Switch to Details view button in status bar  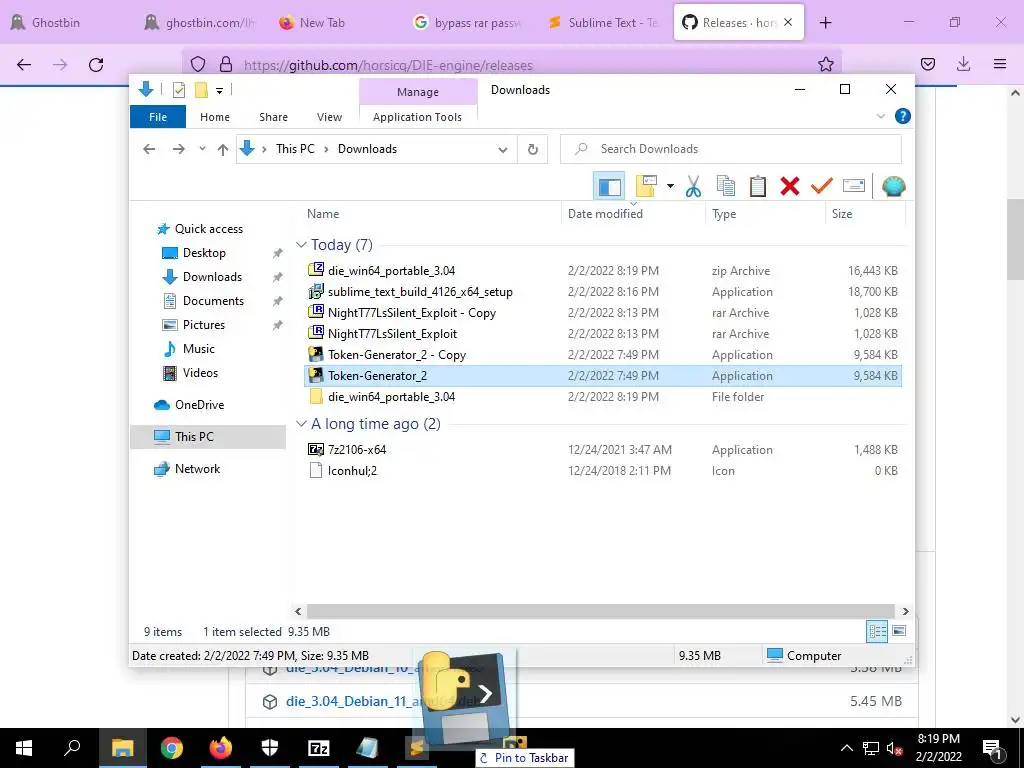pos(877,632)
